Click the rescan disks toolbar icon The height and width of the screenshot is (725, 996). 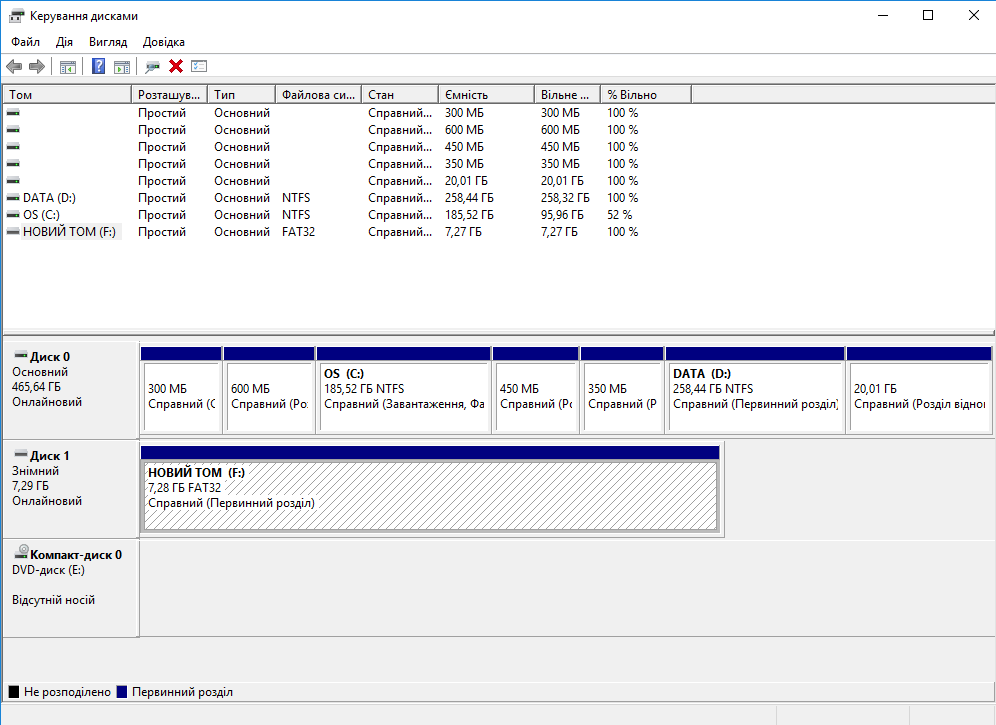(x=152, y=66)
